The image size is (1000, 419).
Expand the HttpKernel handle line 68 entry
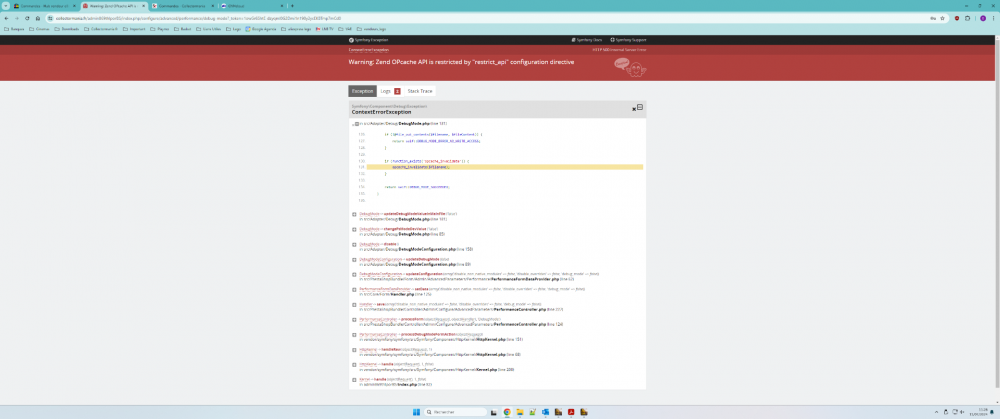coord(355,365)
